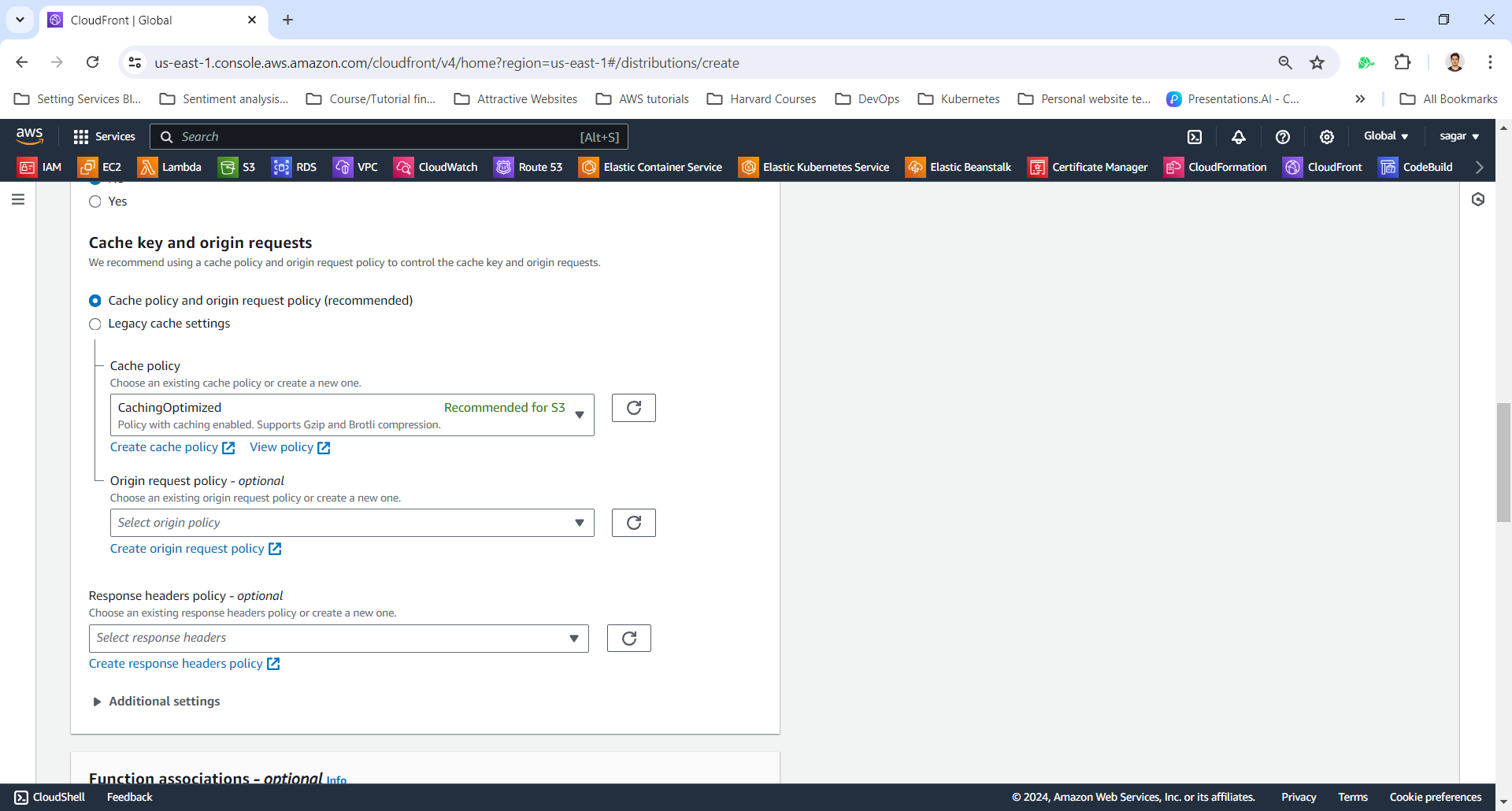Open CloudShell icon in AWS top bar
The width and height of the screenshot is (1512, 811).
click(1195, 137)
